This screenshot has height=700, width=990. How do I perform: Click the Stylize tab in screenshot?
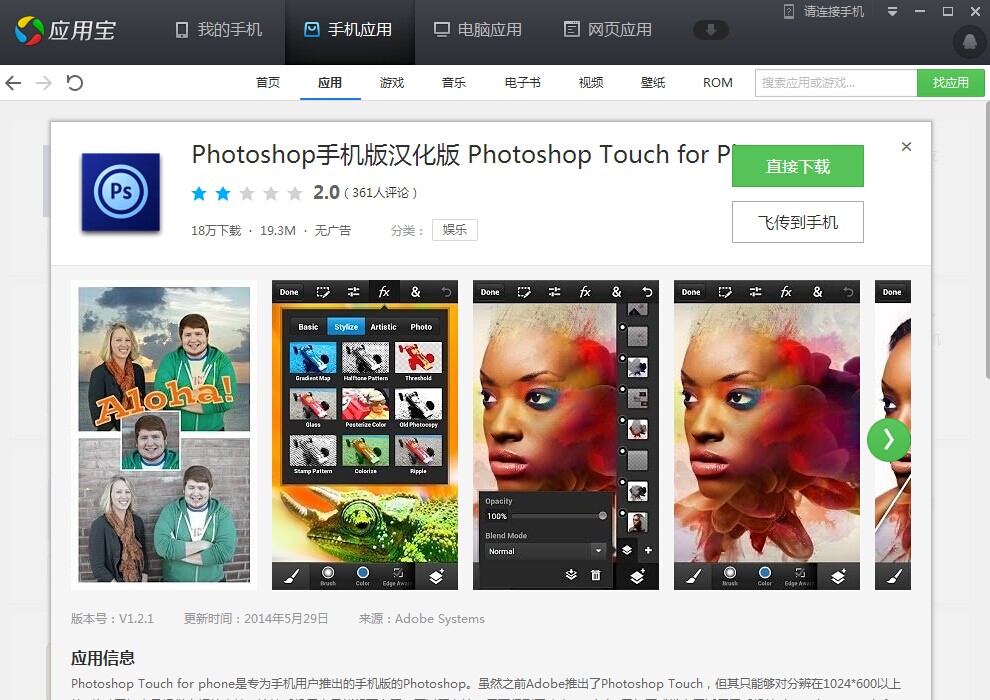pos(346,327)
